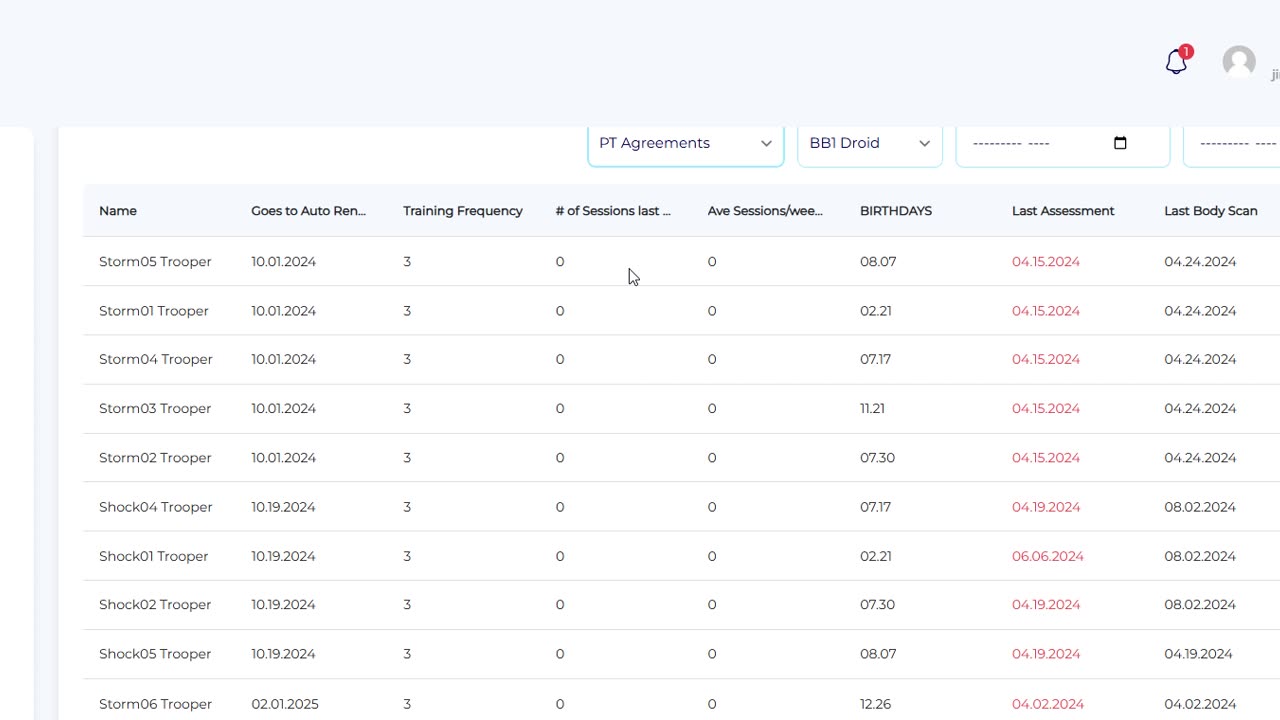
Task: Sort by the Name column header
Action: [118, 211]
